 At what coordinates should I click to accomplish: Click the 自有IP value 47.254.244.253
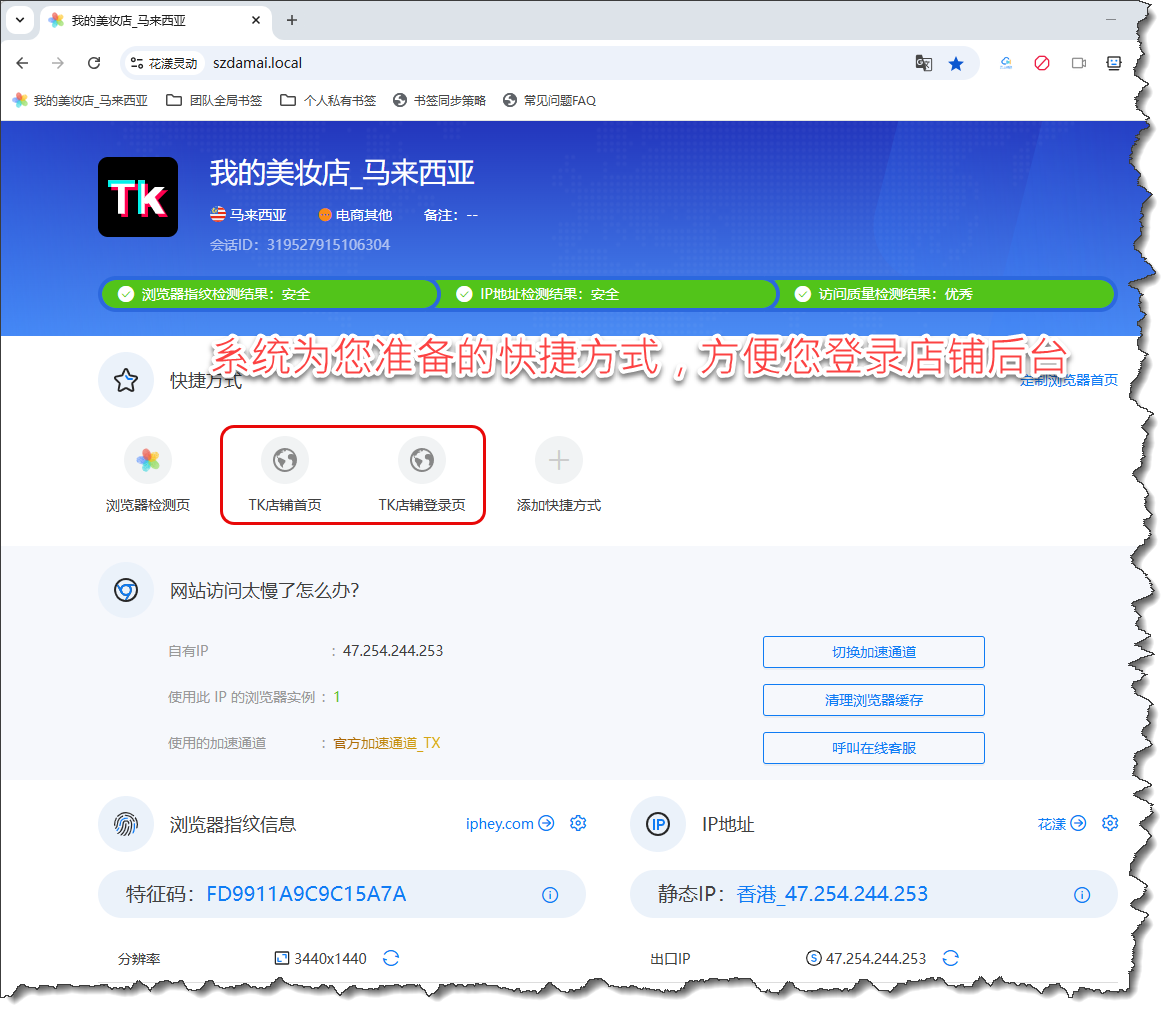[393, 651]
